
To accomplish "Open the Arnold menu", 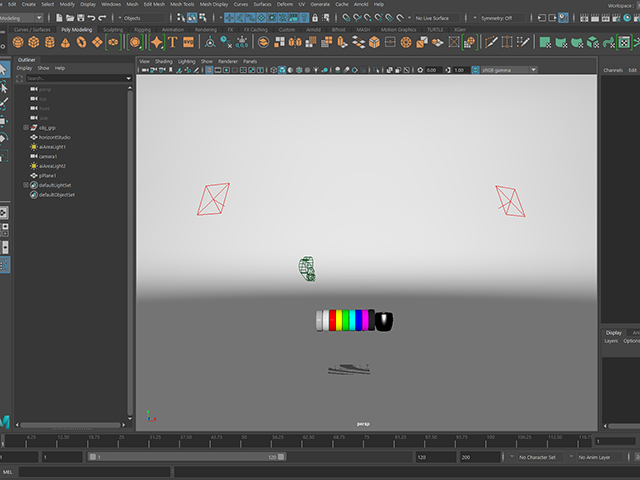I will pyautogui.click(x=361, y=4).
